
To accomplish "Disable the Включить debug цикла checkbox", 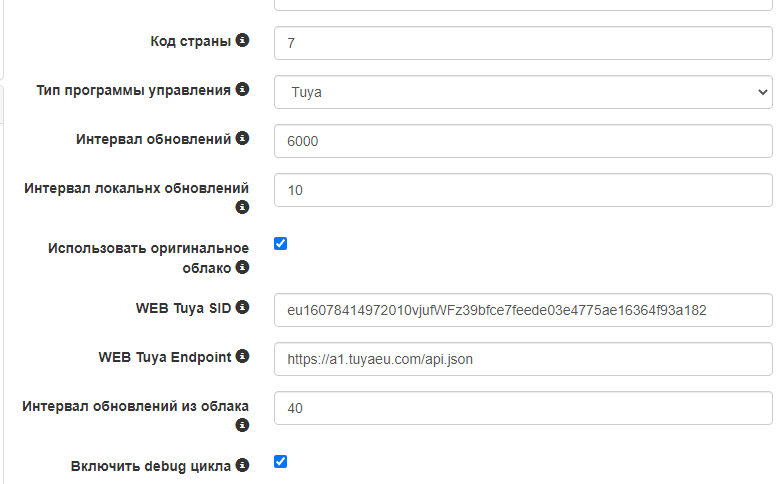I will 281,461.
